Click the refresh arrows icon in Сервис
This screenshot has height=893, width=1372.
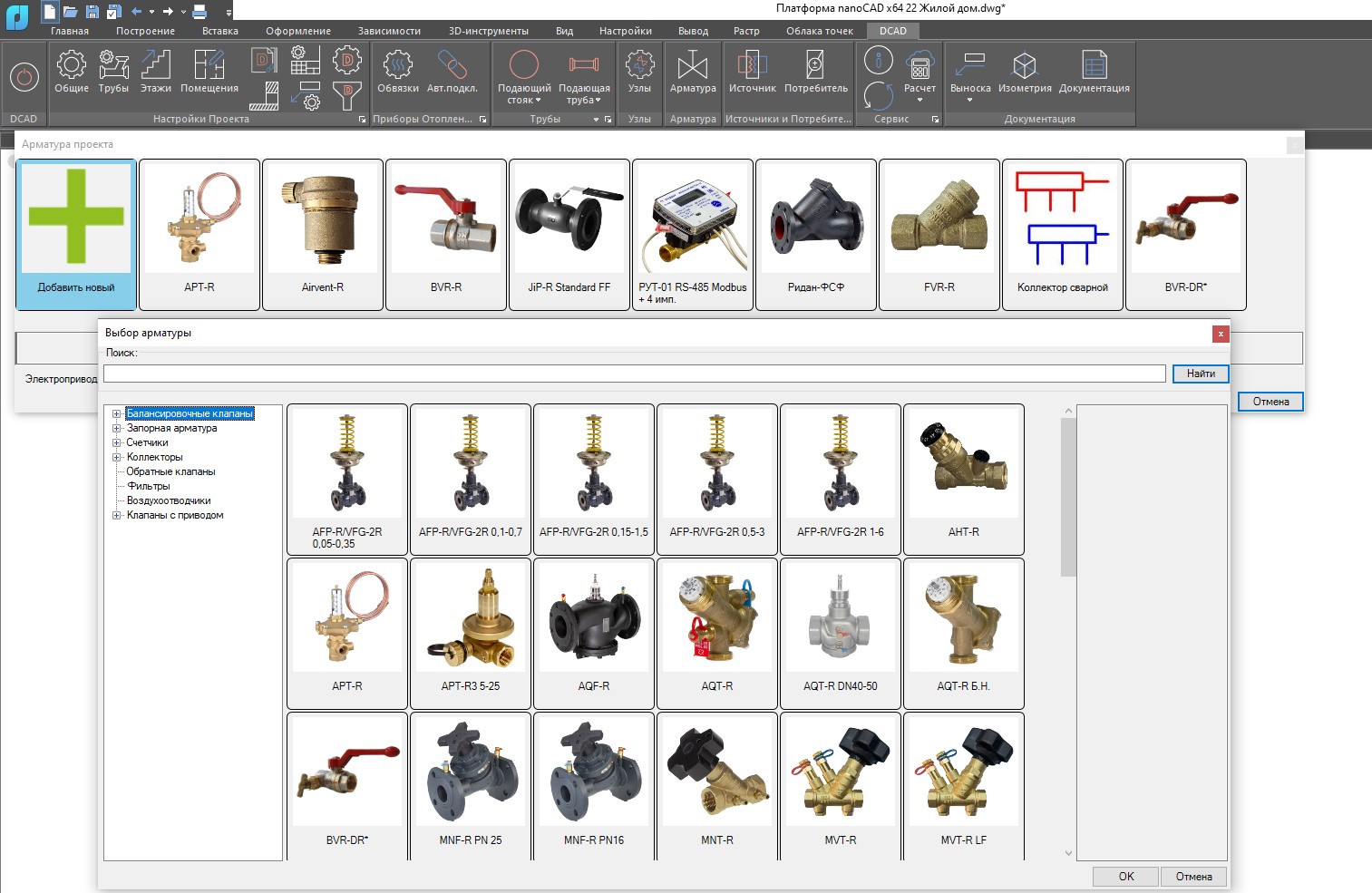tap(878, 95)
